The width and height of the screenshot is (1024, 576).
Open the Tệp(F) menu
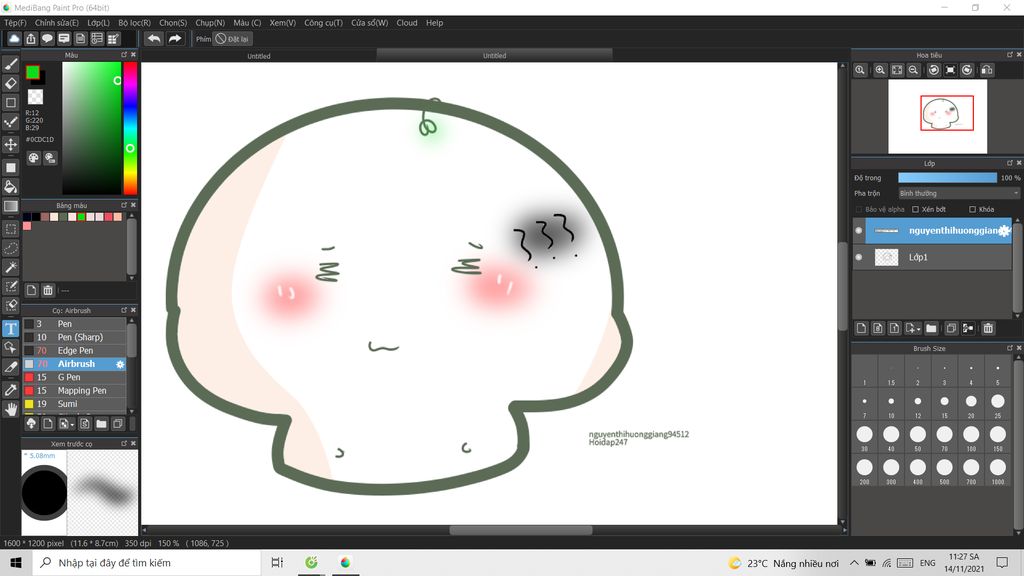[x=15, y=23]
